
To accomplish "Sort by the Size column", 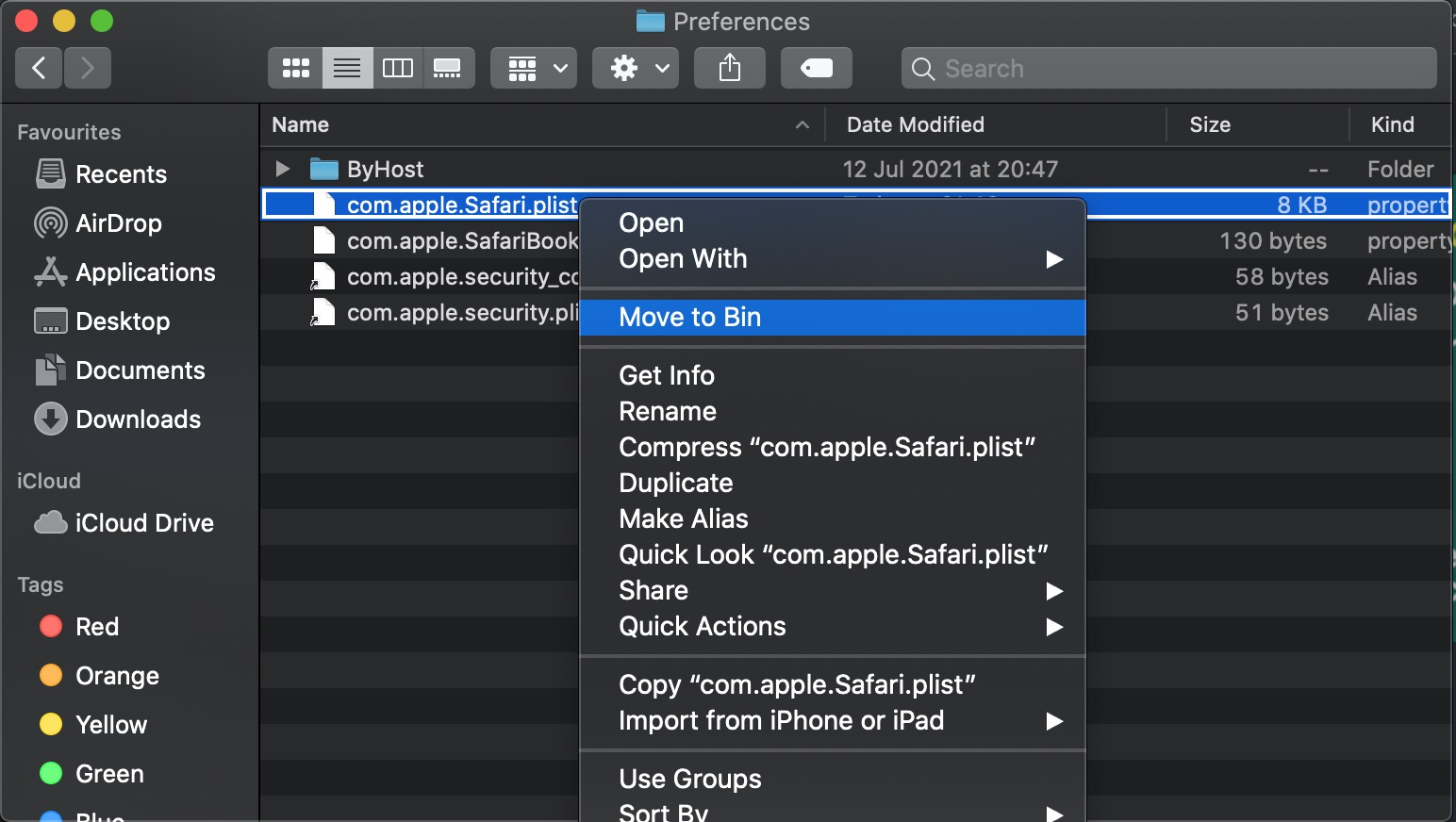I will pos(1210,124).
